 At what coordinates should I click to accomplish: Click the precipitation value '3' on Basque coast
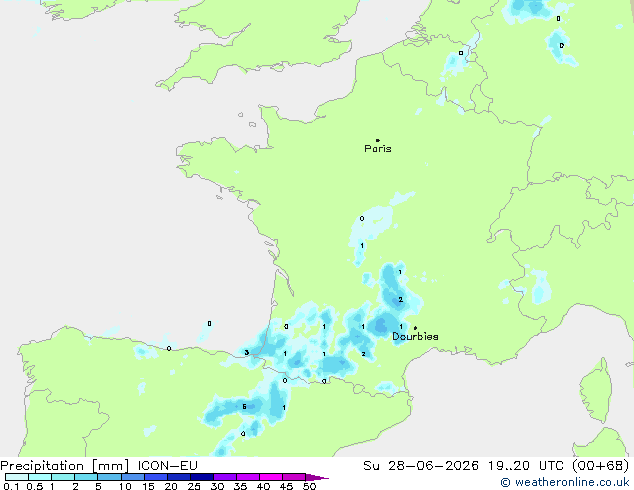pos(247,353)
